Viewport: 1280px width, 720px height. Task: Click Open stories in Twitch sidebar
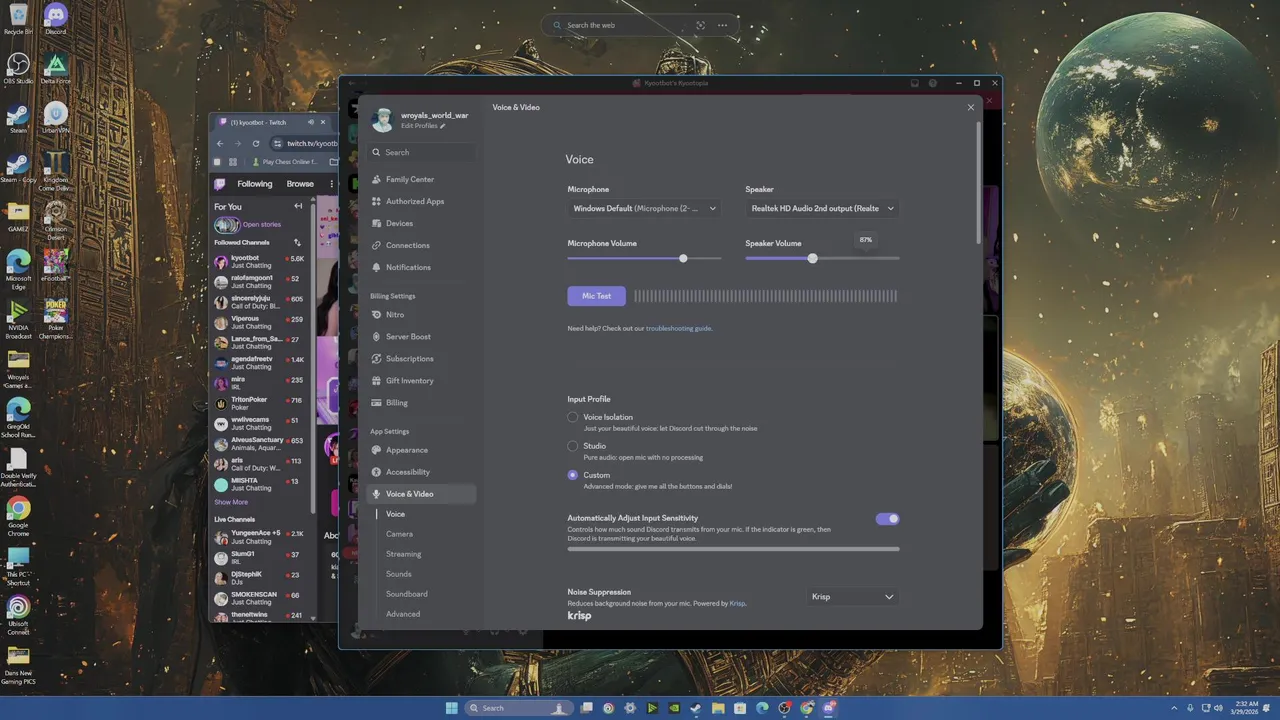pos(262,225)
